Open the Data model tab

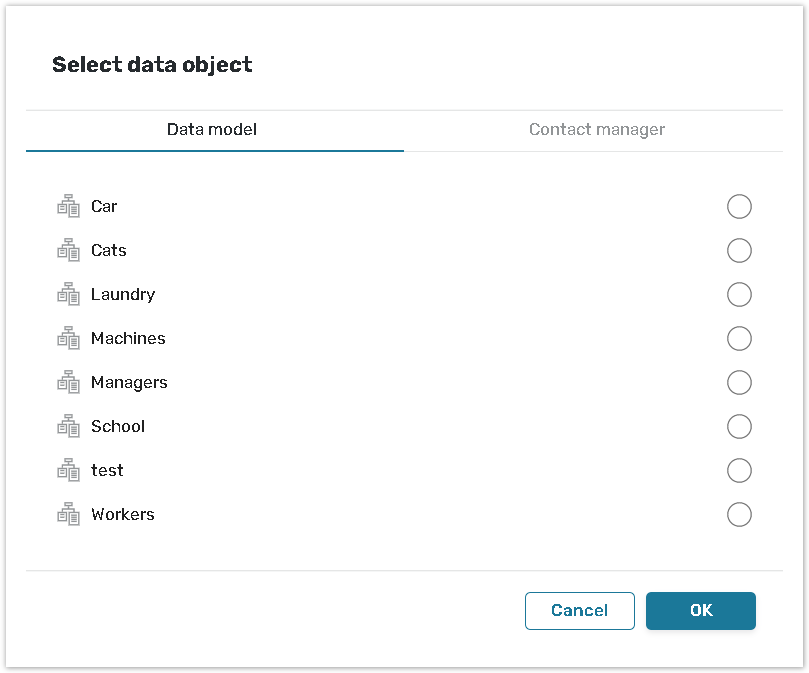coord(212,130)
